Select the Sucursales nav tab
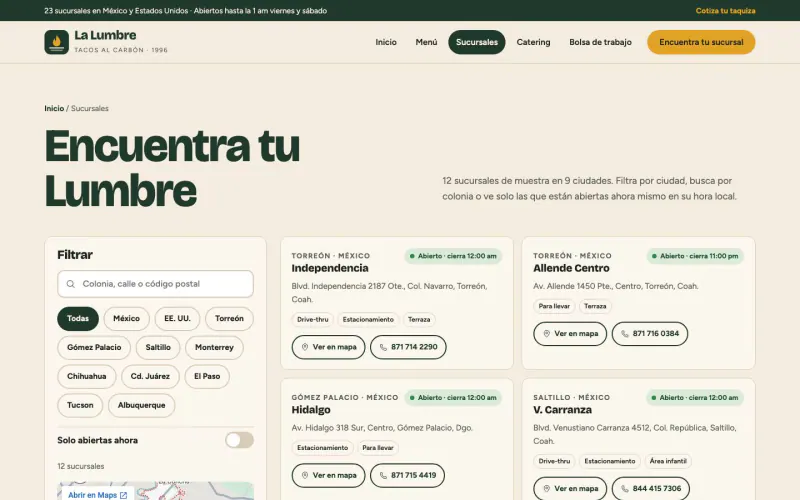This screenshot has height=500, width=800. click(477, 42)
